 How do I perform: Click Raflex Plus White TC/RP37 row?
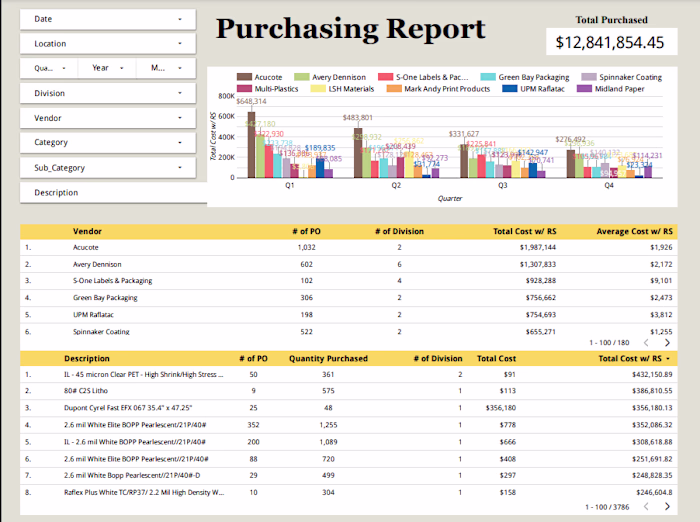point(349,493)
